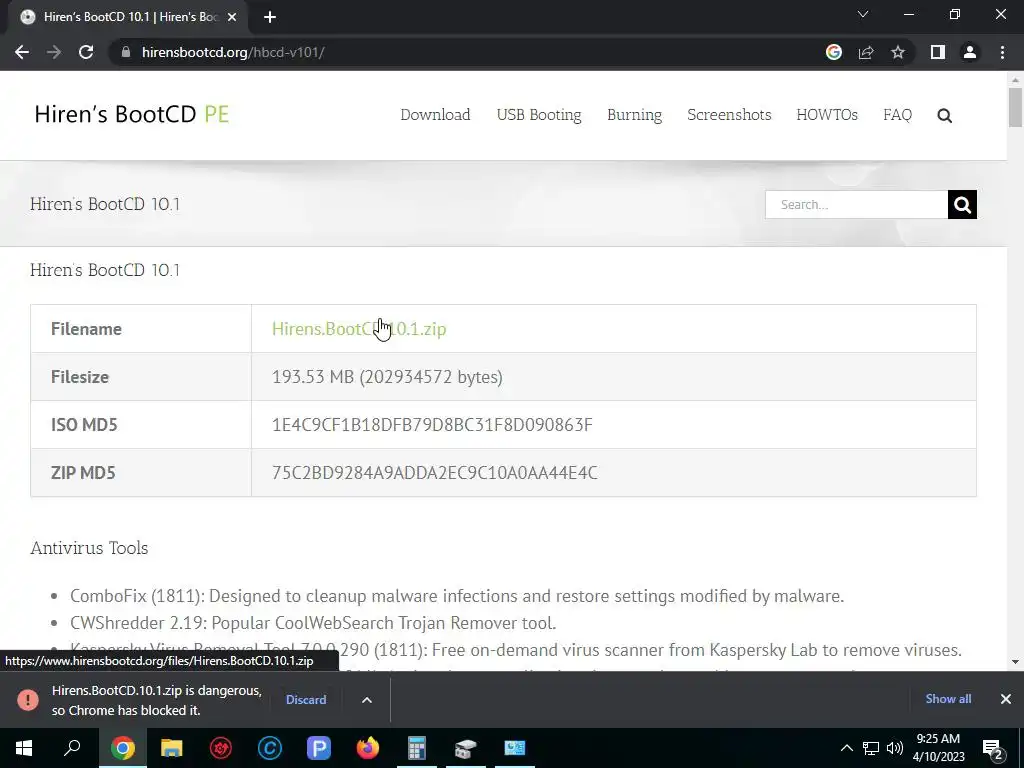Open Chrome side panel
Viewport: 1024px width, 768px height.
pos(938,52)
